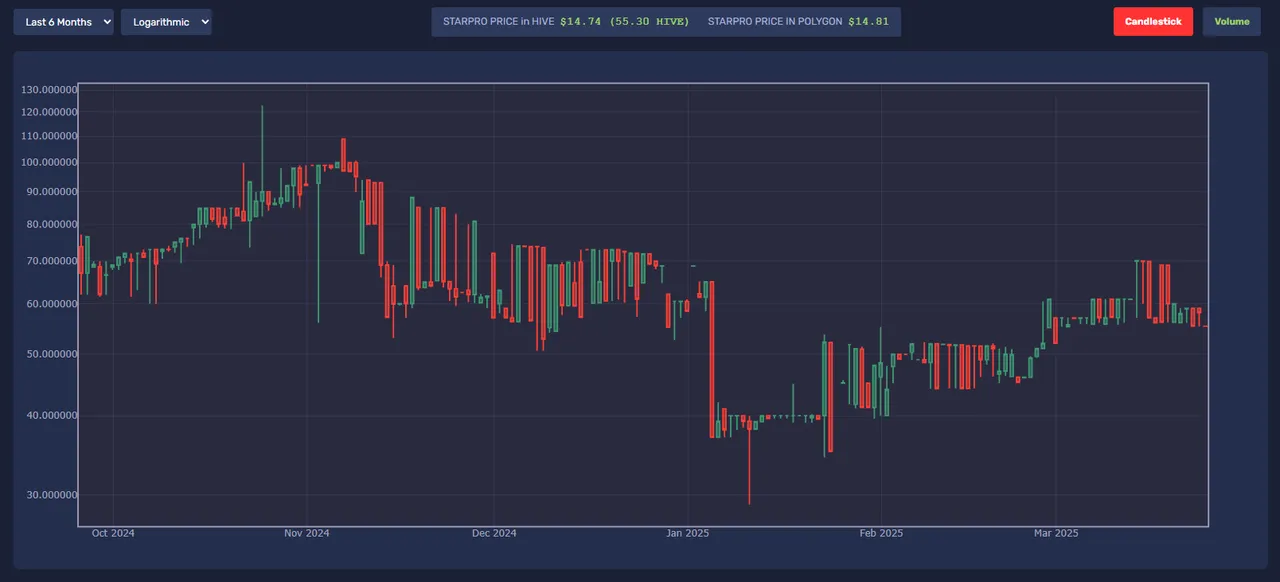Viewport: 1280px width, 582px height.
Task: Click the 60.000000 y-axis label
Action: tap(52, 304)
